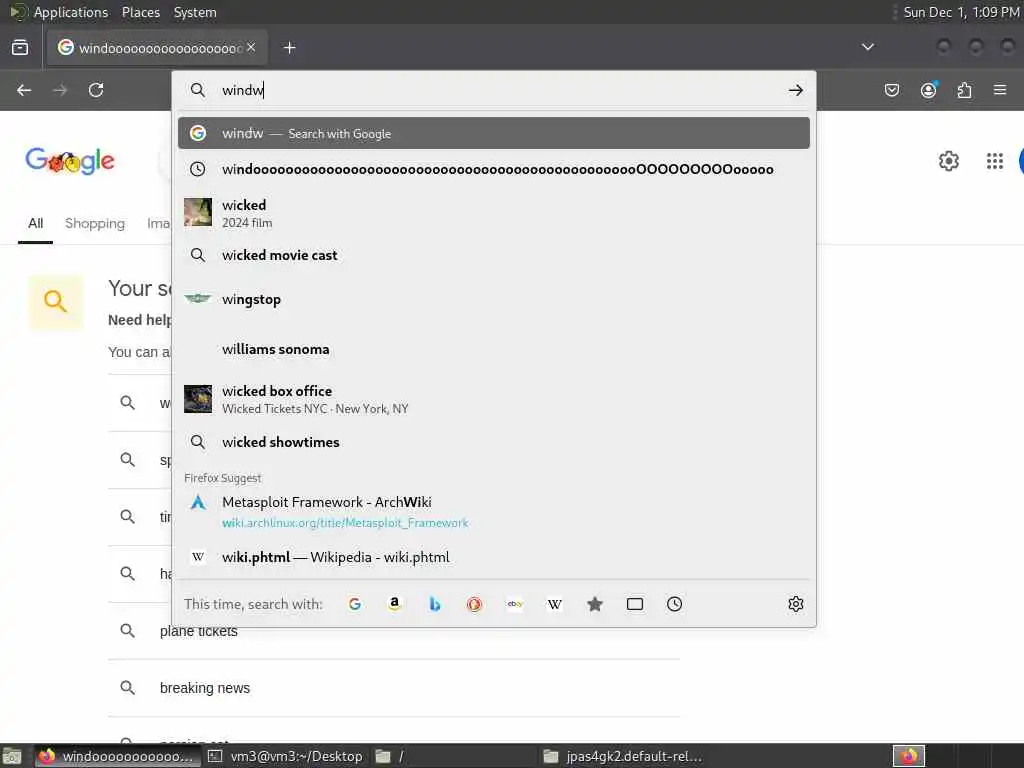List all tabs with chevron dropdown
This screenshot has height=768, width=1024.
click(x=867, y=47)
